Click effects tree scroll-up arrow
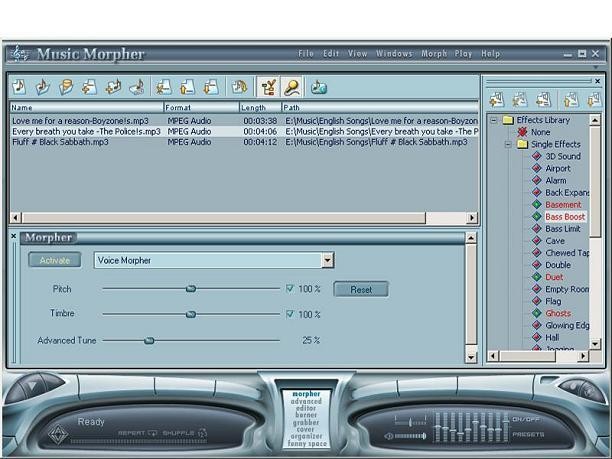 [x=595, y=120]
